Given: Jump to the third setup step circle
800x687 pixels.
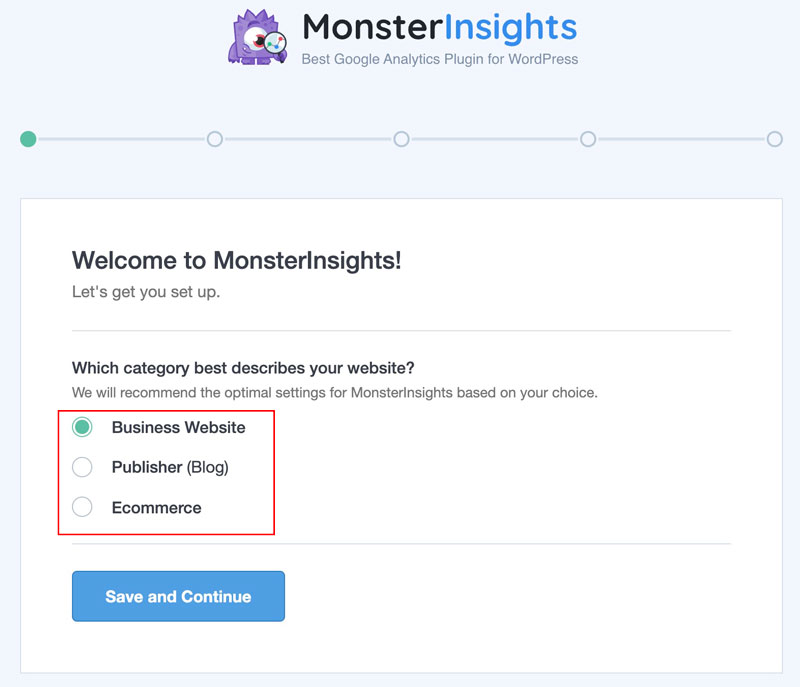Looking at the screenshot, I should click(401, 139).
